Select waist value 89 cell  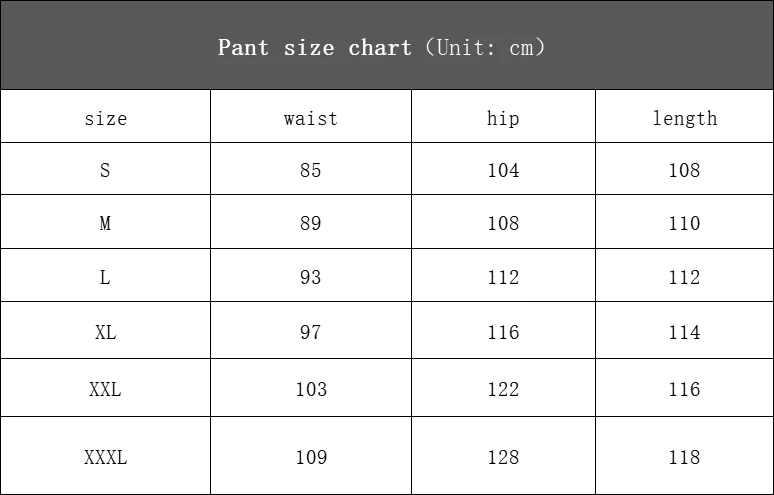coord(311,222)
